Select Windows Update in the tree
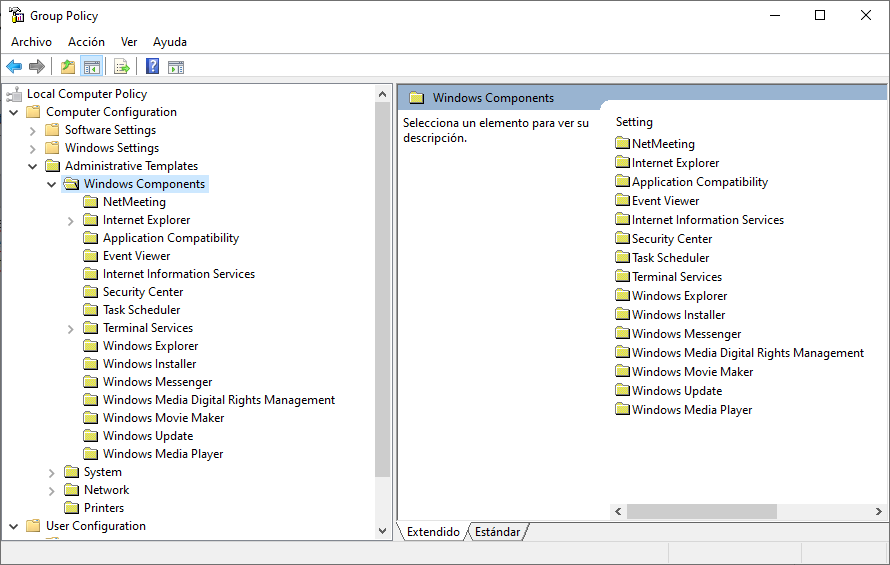Image resolution: width=890 pixels, height=565 pixels. point(148,436)
